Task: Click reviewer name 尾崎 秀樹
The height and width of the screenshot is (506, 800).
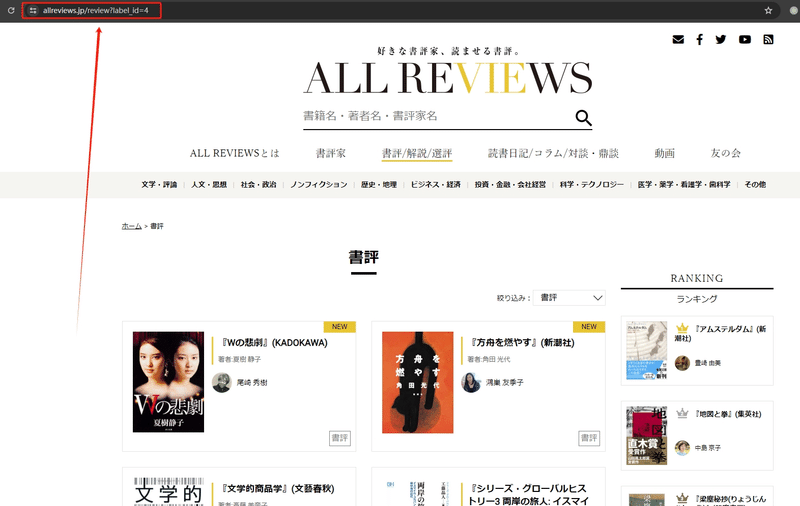Action: click(252, 382)
